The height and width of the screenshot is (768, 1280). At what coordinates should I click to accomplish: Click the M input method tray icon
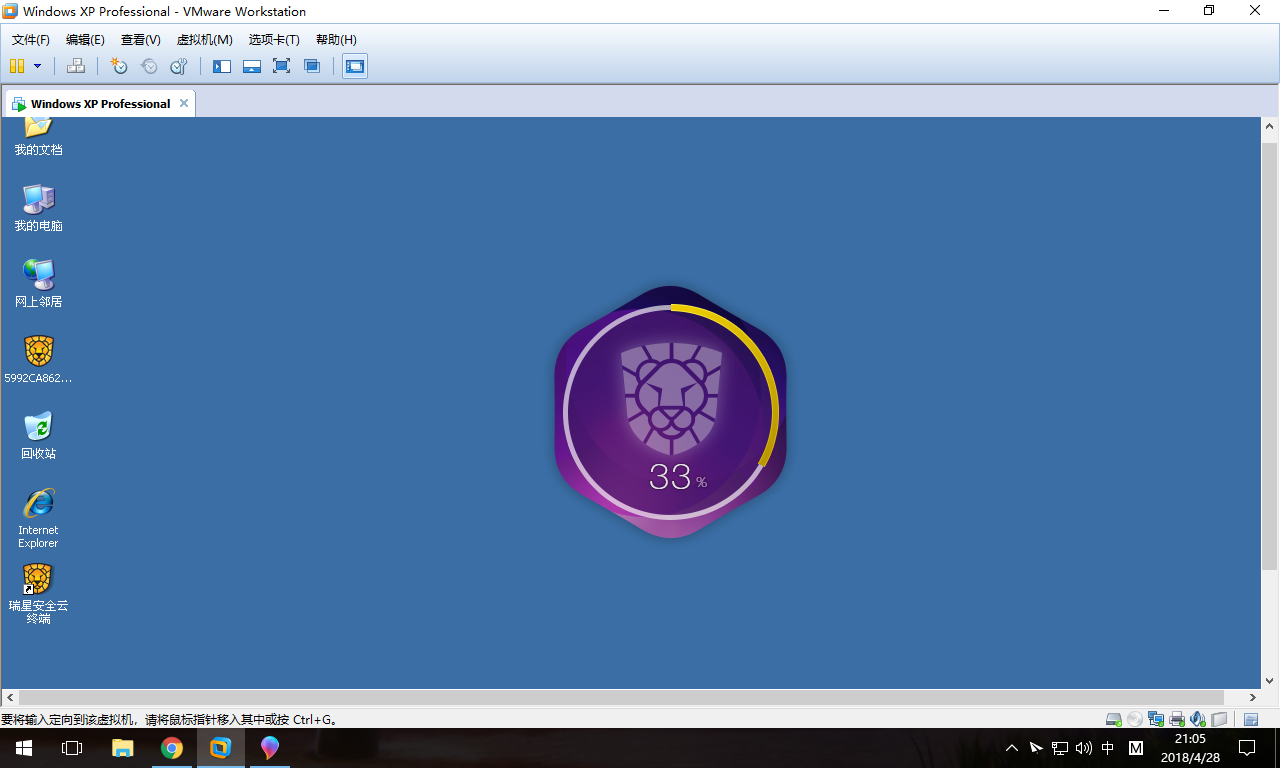[1136, 748]
